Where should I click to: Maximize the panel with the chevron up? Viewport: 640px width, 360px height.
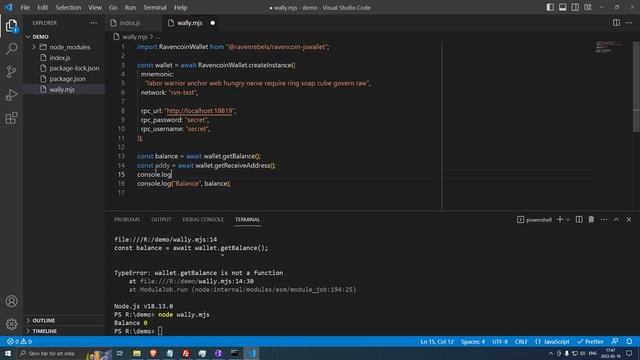[x=616, y=220]
